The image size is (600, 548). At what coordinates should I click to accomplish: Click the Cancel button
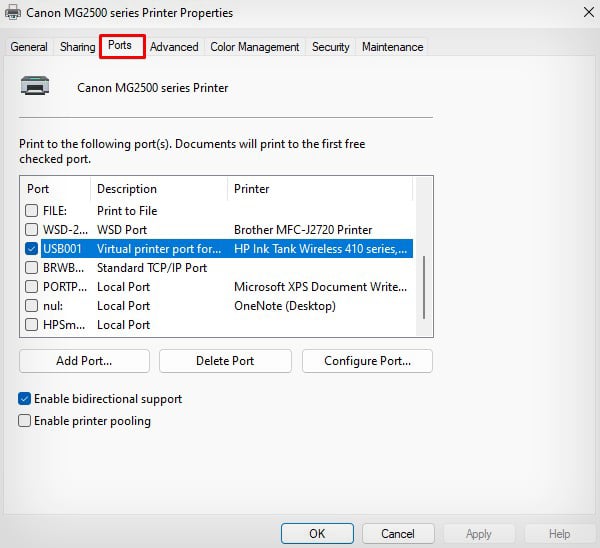(x=398, y=533)
